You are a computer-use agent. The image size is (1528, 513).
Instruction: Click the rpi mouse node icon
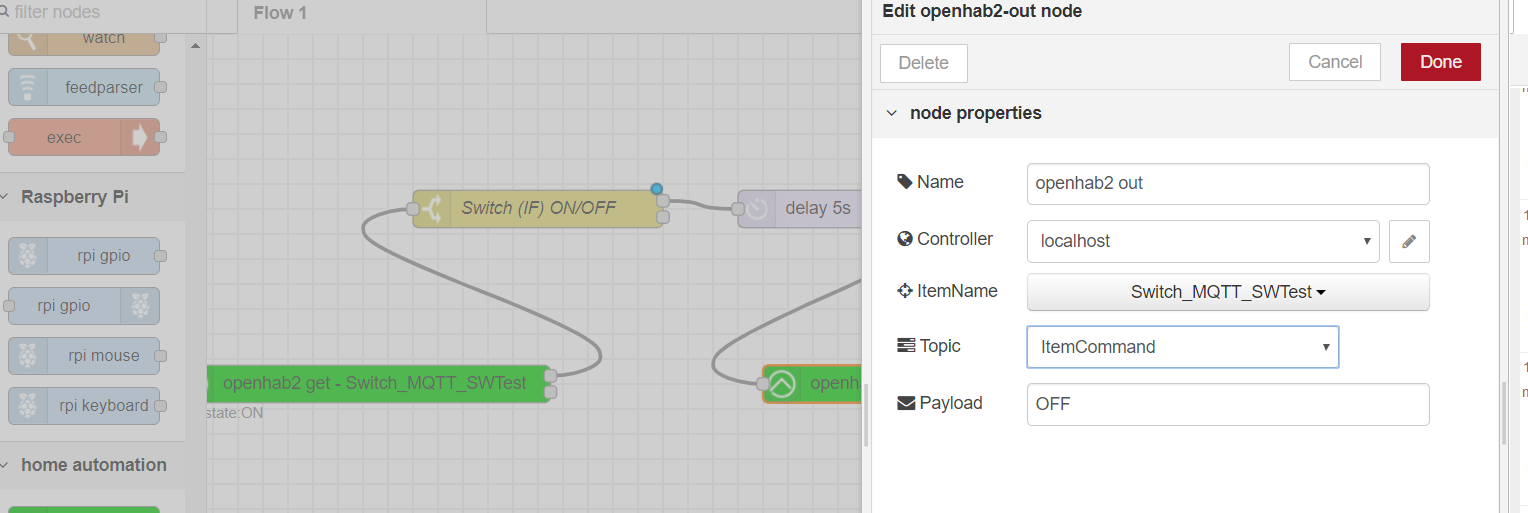(27, 356)
